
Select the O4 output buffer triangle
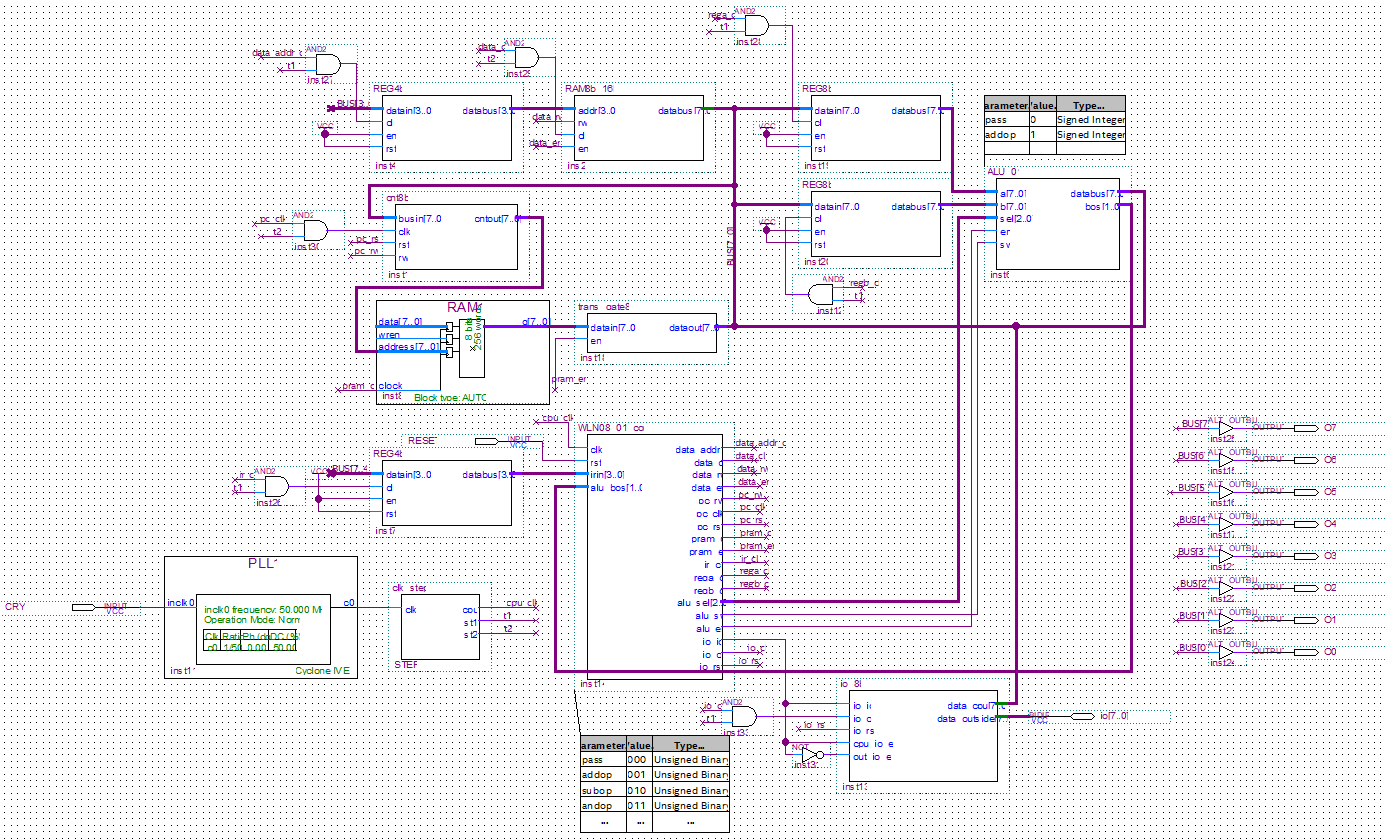tap(1225, 523)
